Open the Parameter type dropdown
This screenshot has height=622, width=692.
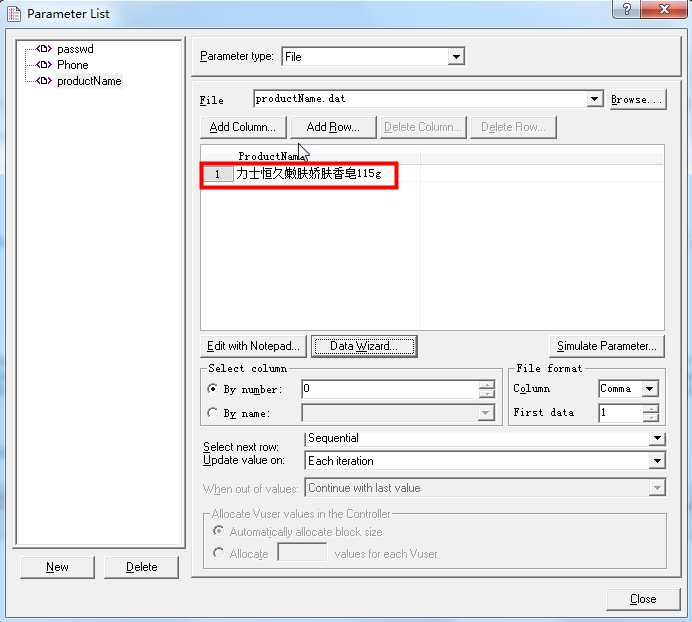click(x=456, y=57)
